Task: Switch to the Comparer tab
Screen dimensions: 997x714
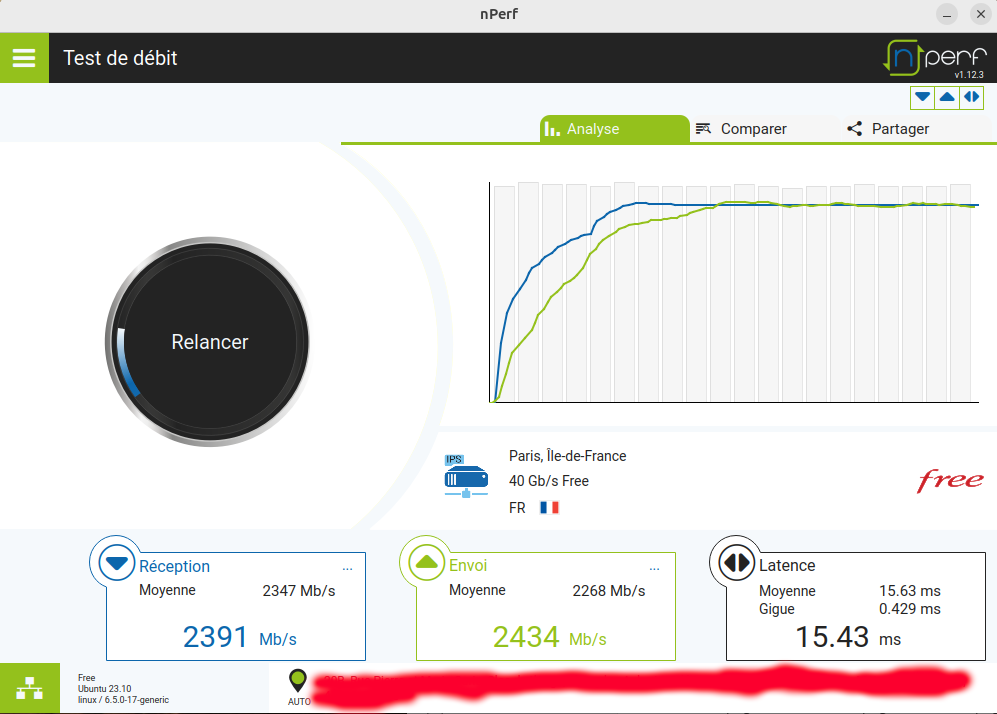Action: (x=742, y=129)
